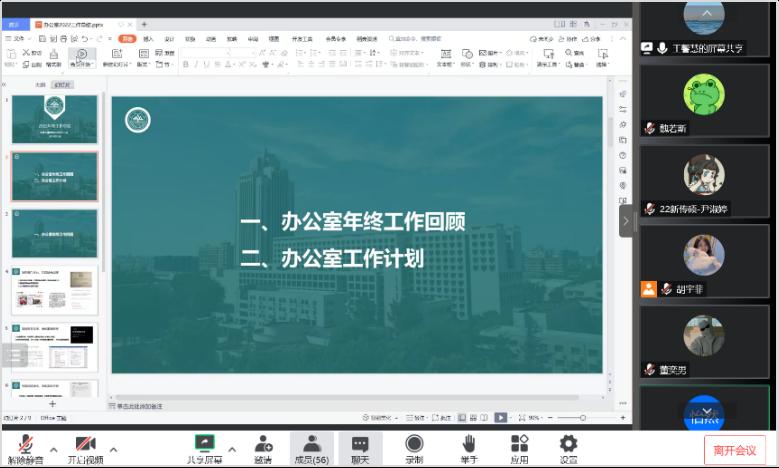The image size is (779, 468).
Task: Open the 邀请 invite icon
Action: [x=263, y=443]
